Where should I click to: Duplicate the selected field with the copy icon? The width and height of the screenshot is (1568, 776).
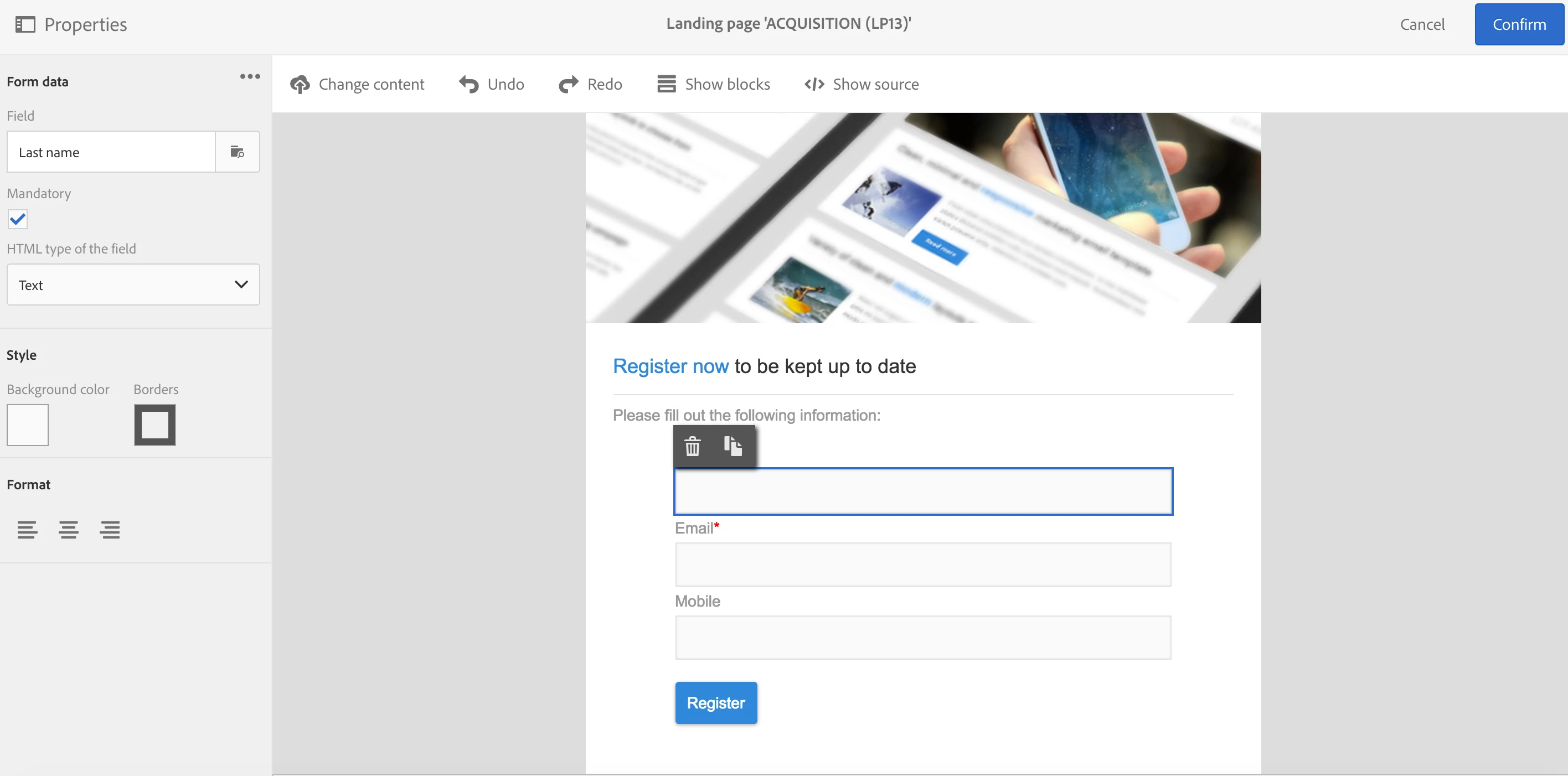(x=733, y=447)
